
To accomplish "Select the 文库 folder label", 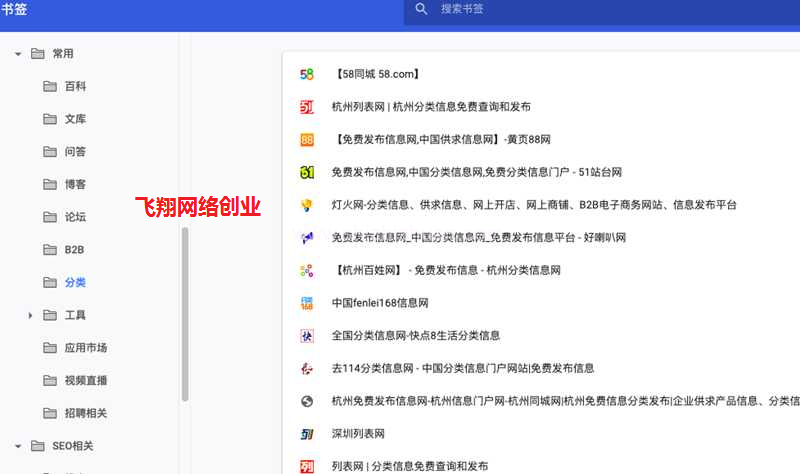I will pos(75,119).
